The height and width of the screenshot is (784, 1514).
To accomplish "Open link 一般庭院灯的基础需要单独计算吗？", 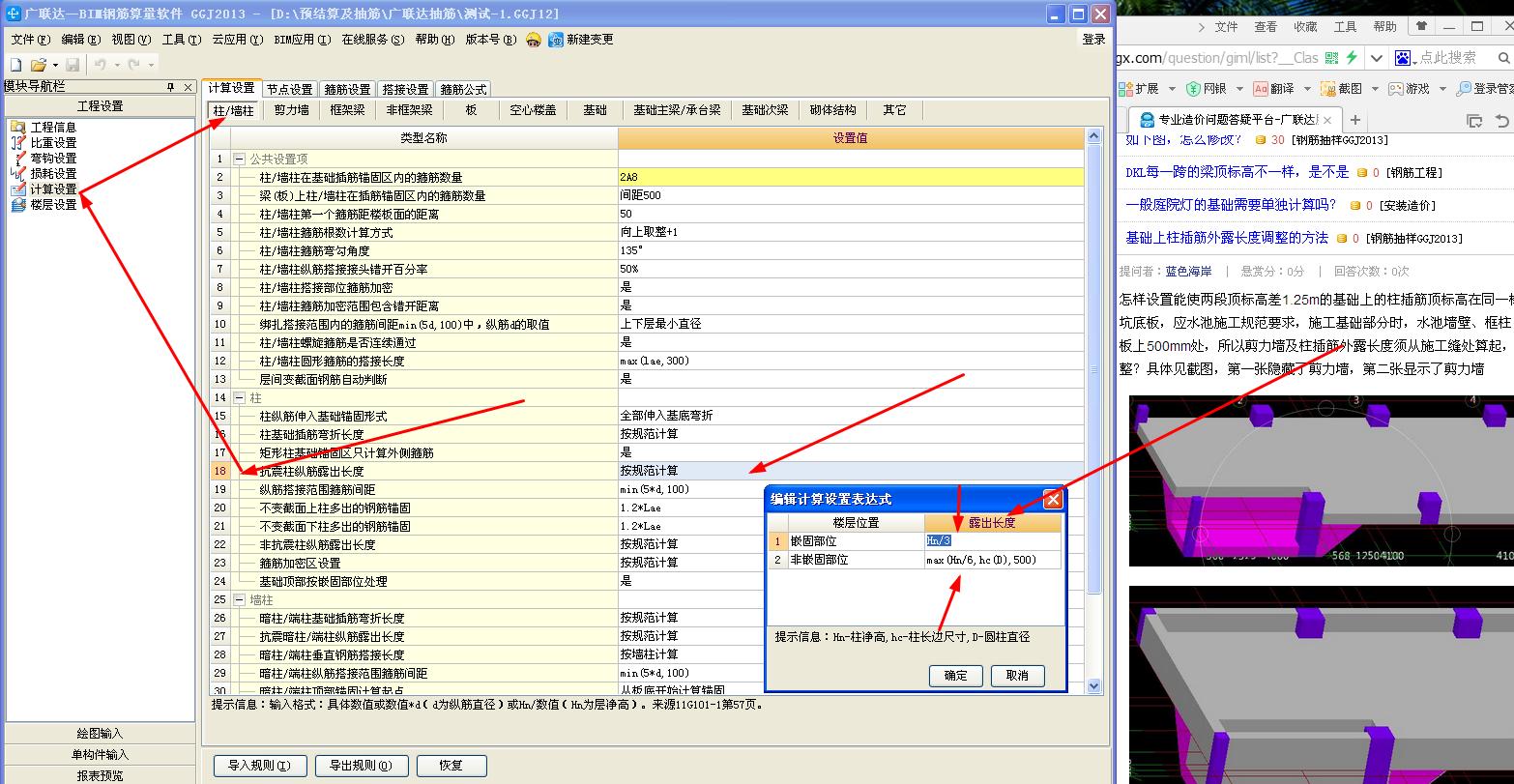I will pyautogui.click(x=1231, y=205).
